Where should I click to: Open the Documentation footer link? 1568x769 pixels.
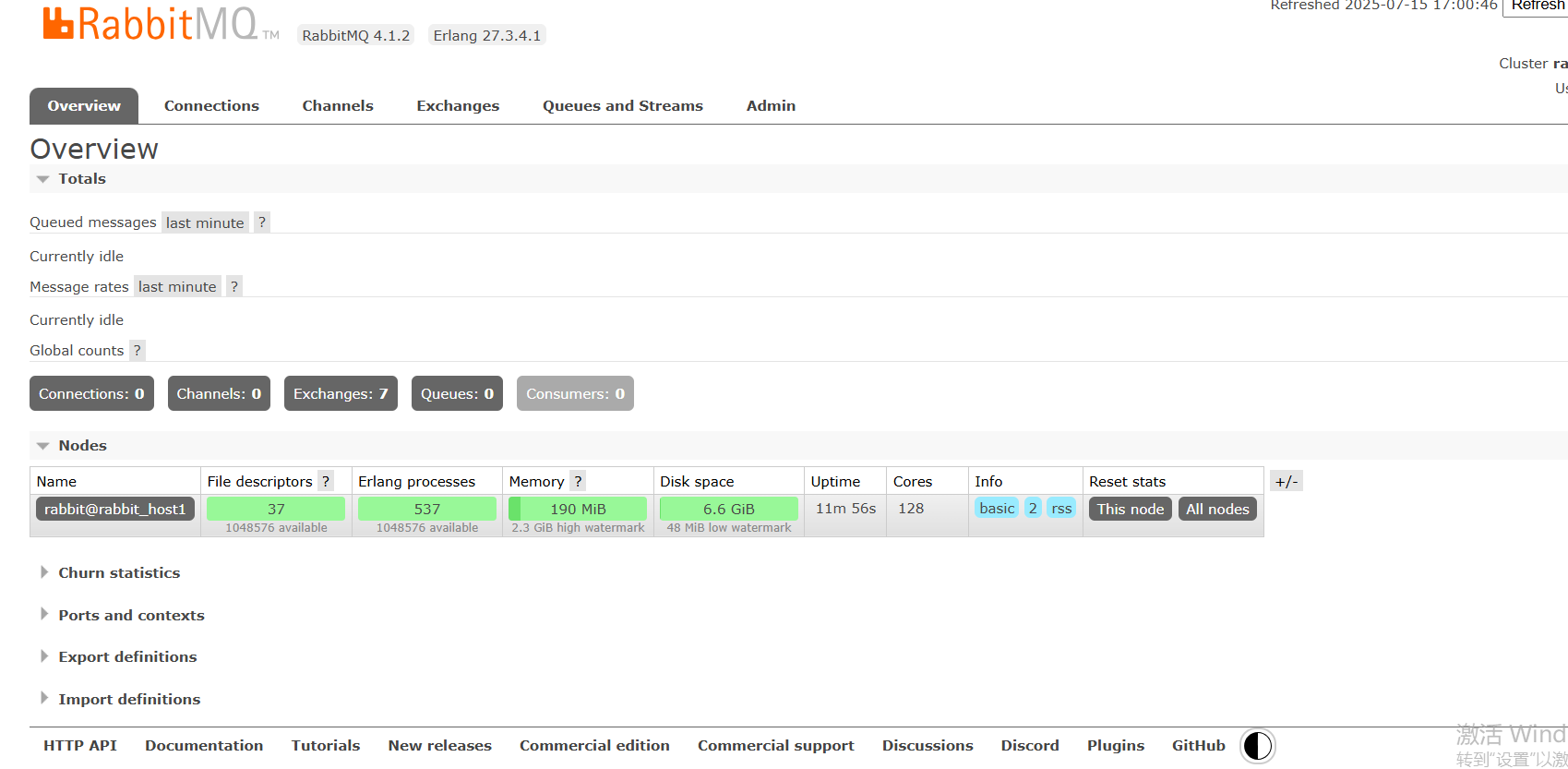(204, 746)
